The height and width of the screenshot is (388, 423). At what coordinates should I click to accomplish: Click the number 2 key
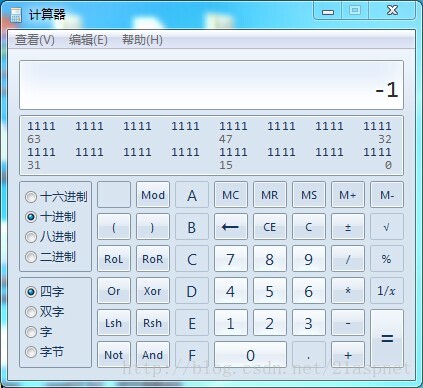[270, 323]
